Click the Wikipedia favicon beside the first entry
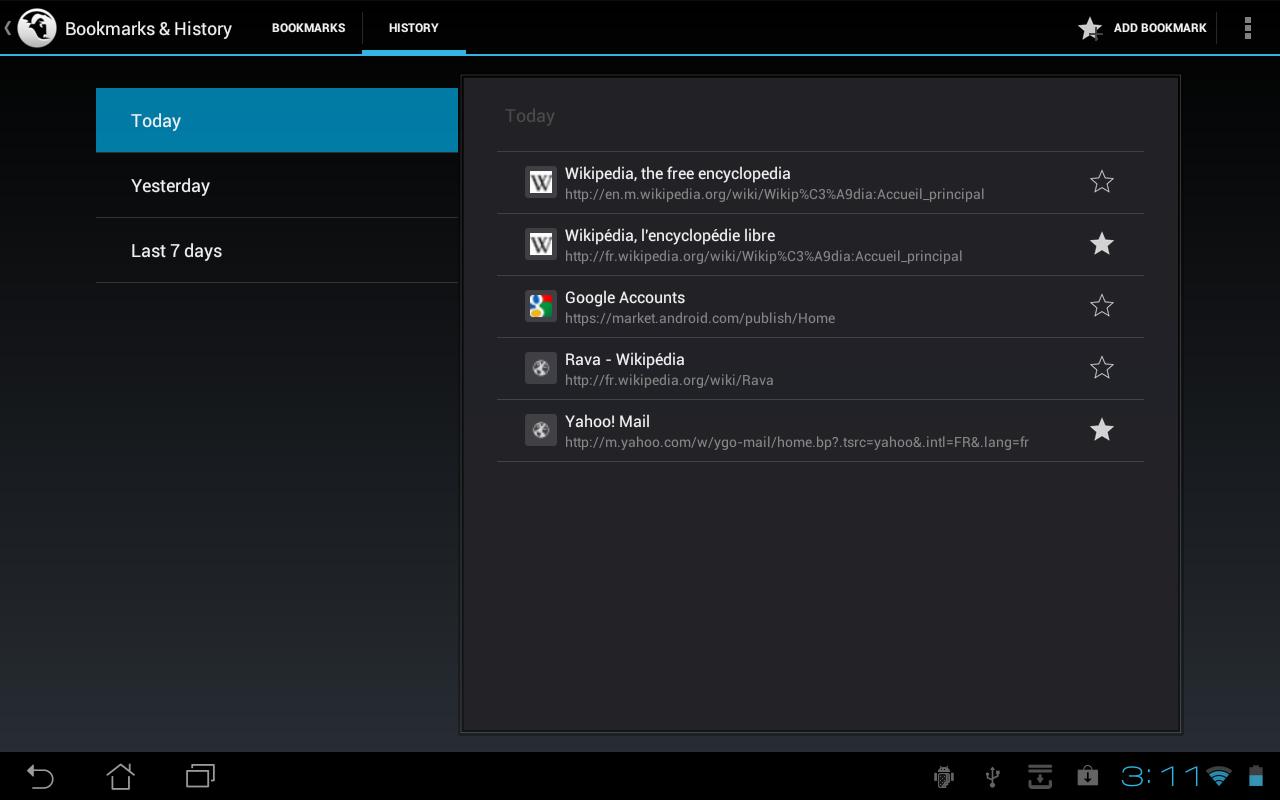 point(541,182)
